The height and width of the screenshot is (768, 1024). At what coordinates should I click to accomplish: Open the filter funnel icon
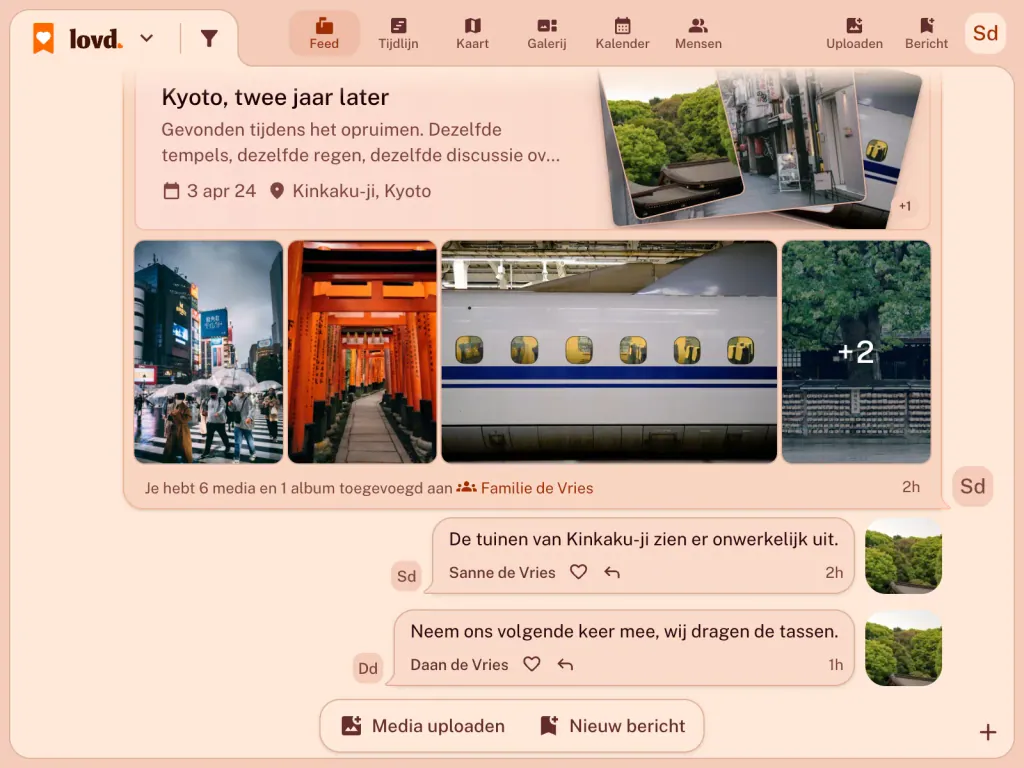tap(209, 39)
